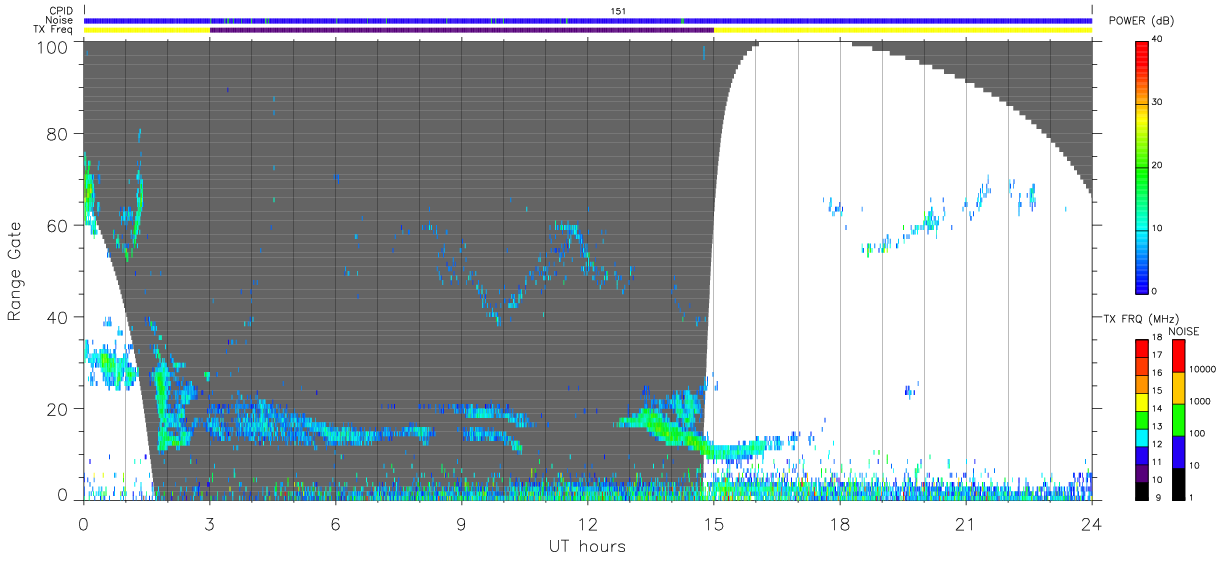Screen dimensions: 1228x567
Task: Click the 3 tick on UT hours axis
Action: [210, 523]
